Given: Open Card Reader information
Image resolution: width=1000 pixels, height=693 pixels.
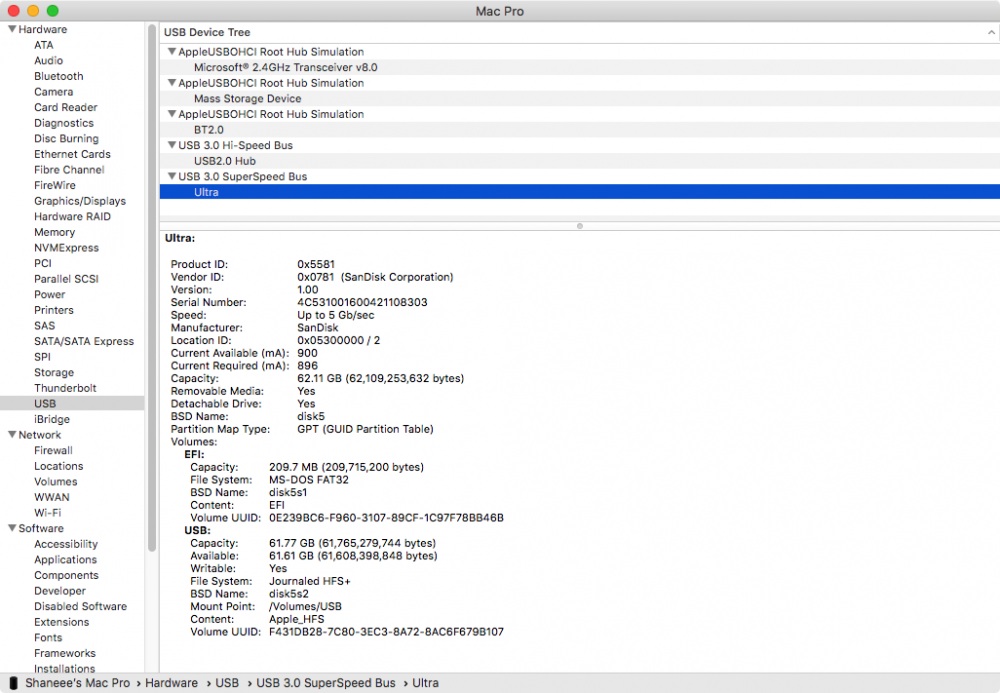Looking at the screenshot, I should [66, 108].
